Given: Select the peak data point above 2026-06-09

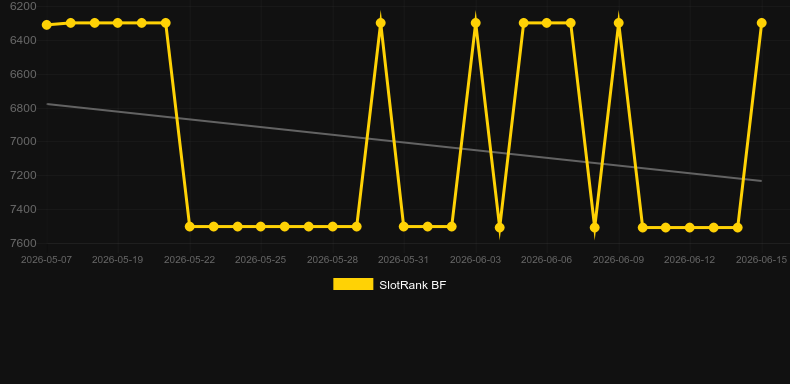Looking at the screenshot, I should (619, 23).
